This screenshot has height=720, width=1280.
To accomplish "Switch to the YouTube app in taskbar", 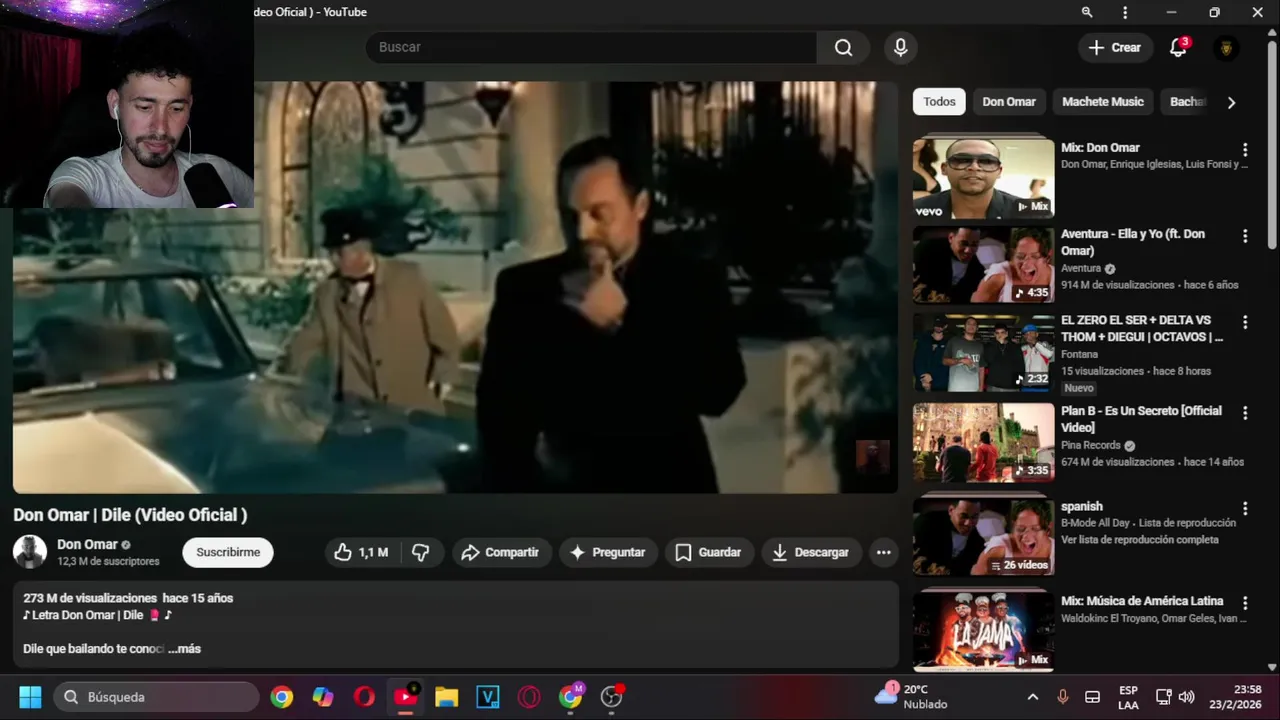I will pyautogui.click(x=405, y=697).
